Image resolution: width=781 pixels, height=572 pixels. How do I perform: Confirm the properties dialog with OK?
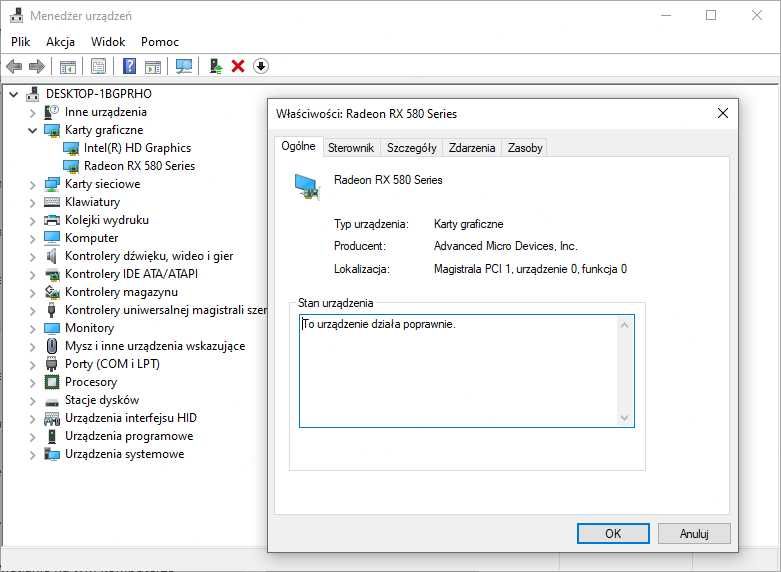click(613, 534)
